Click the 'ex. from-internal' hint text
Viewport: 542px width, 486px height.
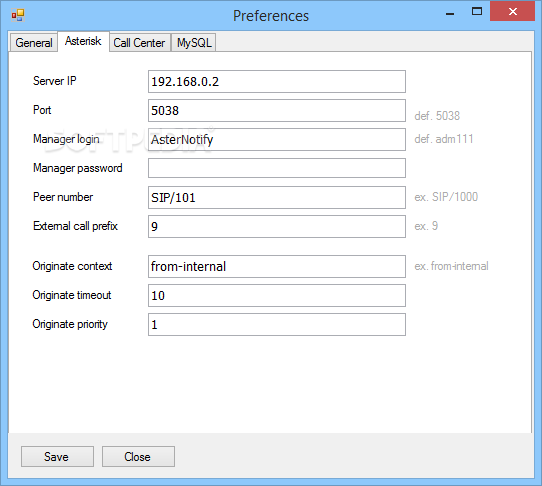click(451, 266)
